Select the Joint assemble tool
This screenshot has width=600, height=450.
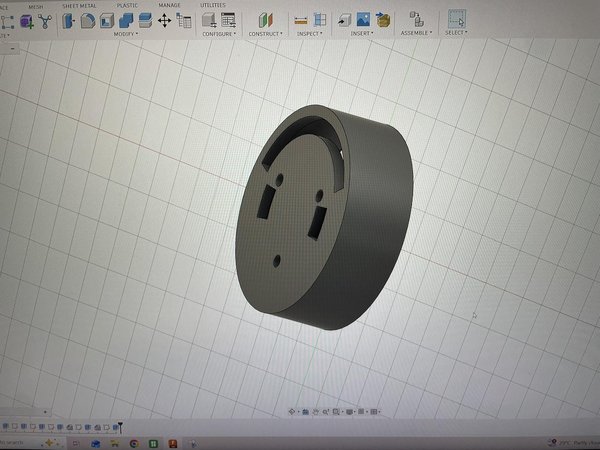coord(416,18)
